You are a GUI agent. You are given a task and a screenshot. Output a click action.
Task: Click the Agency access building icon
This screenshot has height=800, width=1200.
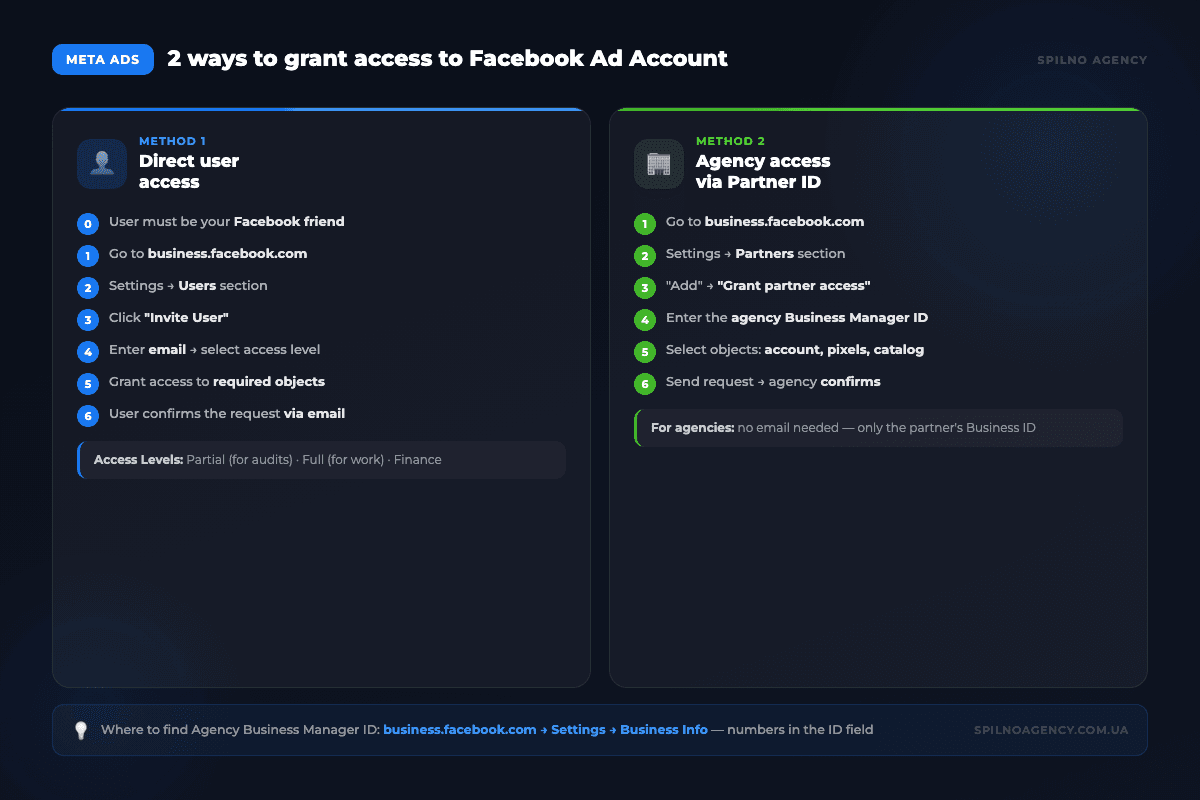pyautogui.click(x=659, y=164)
